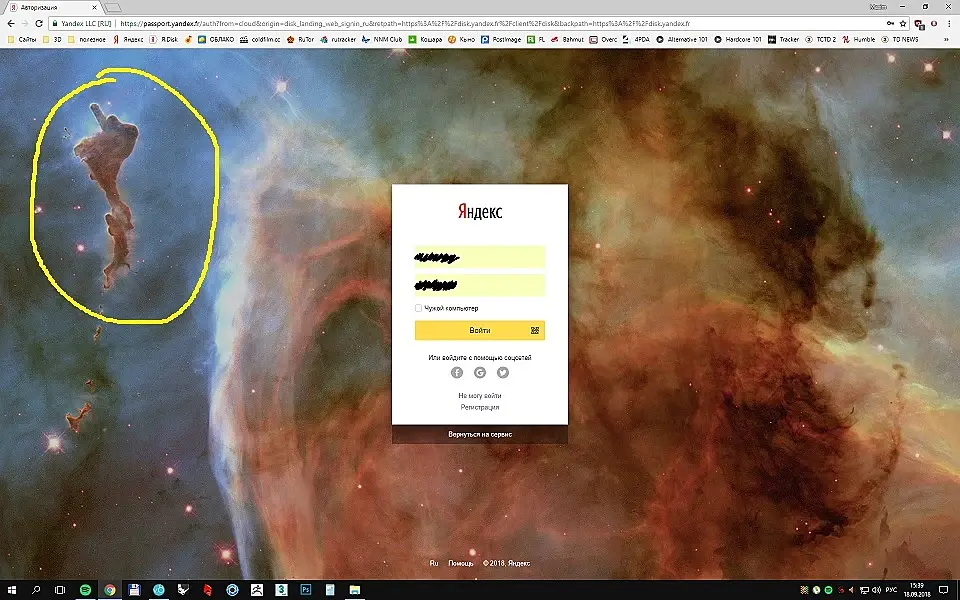Click the taskbar clock showing 15:39
This screenshot has width=960, height=600.
(x=917, y=590)
